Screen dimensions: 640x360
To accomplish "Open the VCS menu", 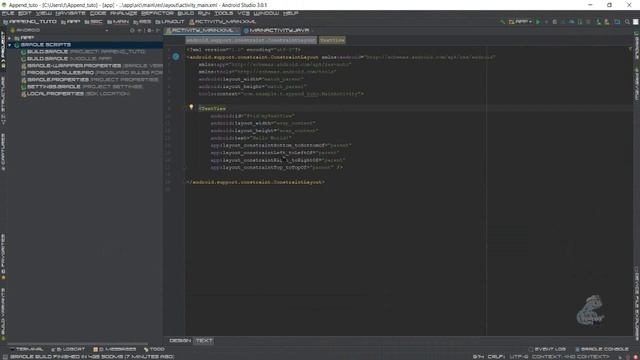I will pyautogui.click(x=243, y=13).
